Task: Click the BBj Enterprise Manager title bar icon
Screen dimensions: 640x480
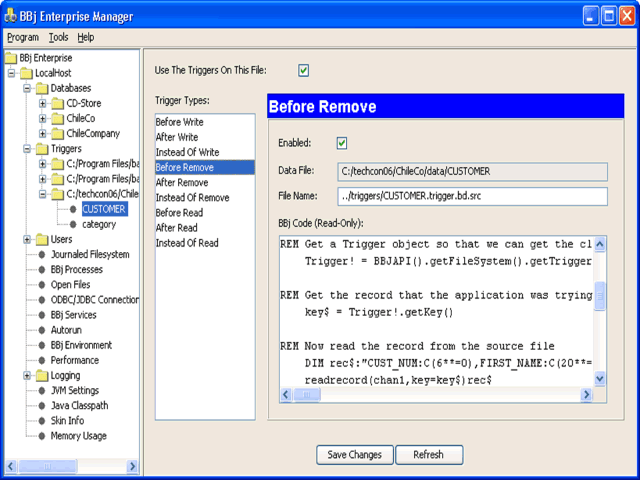Action: click(x=10, y=16)
